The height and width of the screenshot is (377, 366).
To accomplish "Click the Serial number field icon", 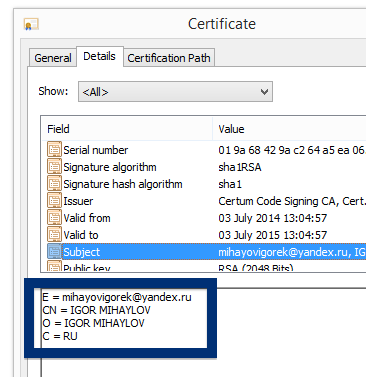I will pos(54,150).
